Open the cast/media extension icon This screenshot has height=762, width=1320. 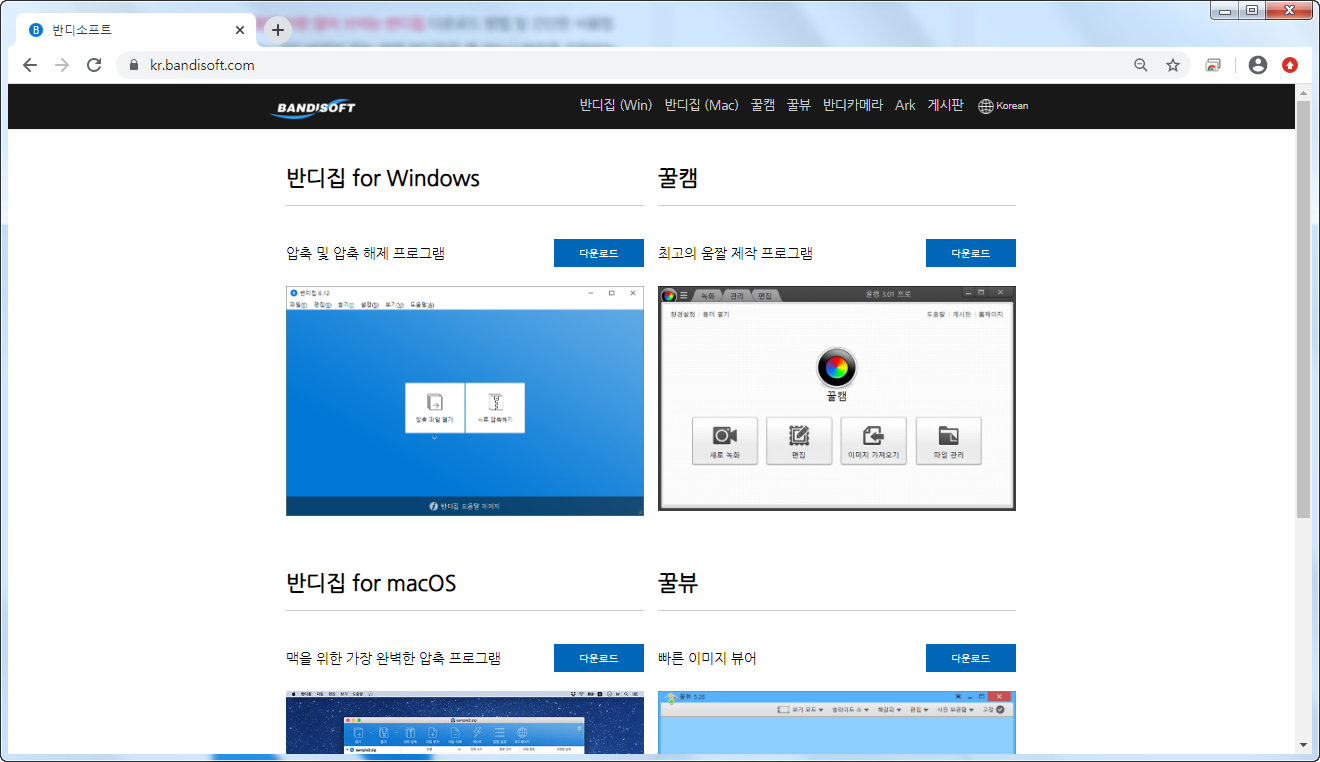click(1213, 65)
